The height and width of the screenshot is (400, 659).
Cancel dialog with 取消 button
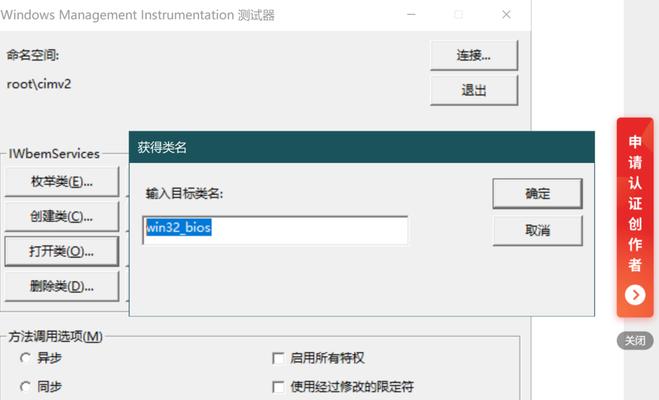pyautogui.click(x=537, y=230)
